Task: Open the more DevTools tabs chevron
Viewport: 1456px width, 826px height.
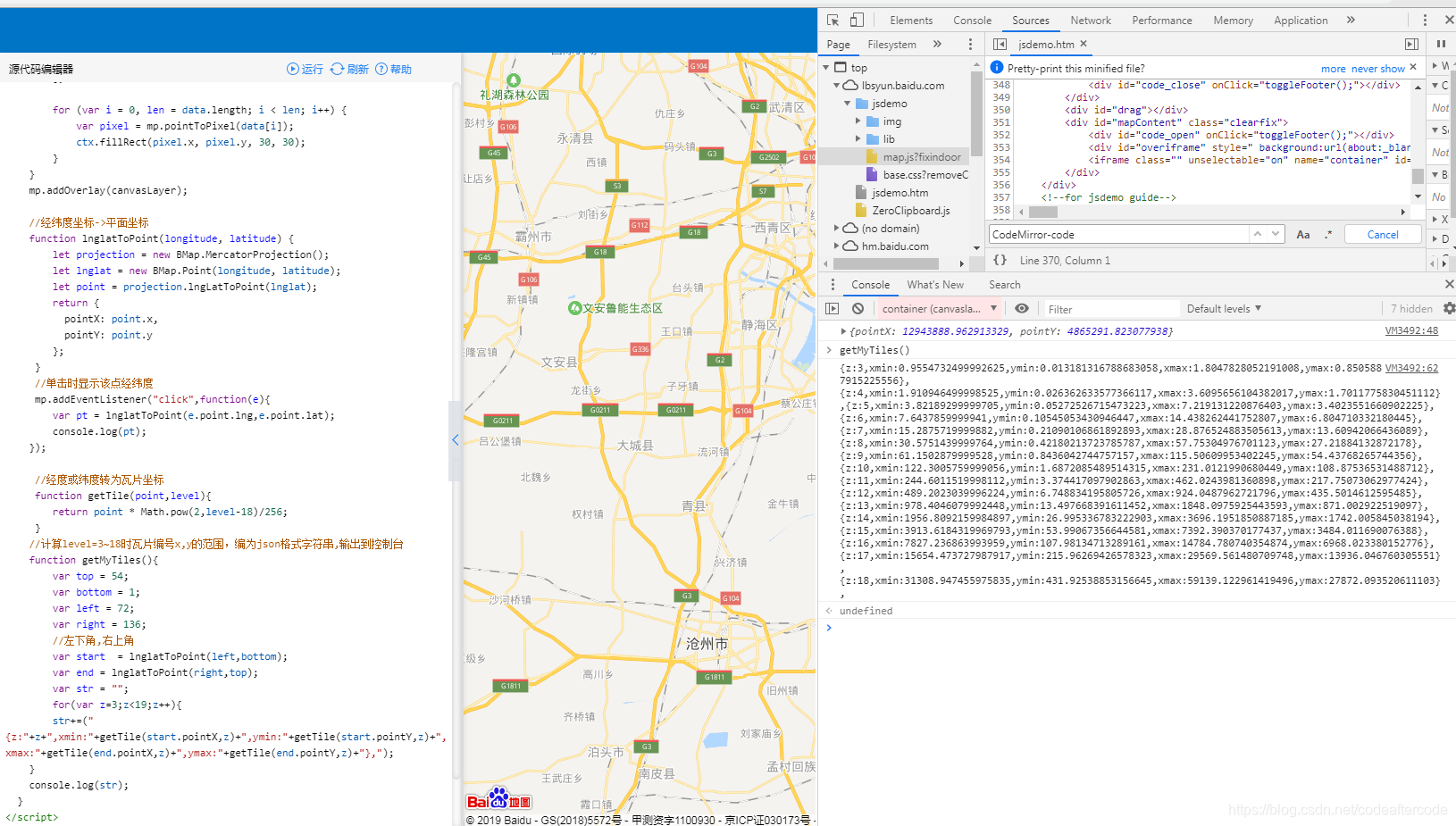Action: (1351, 20)
